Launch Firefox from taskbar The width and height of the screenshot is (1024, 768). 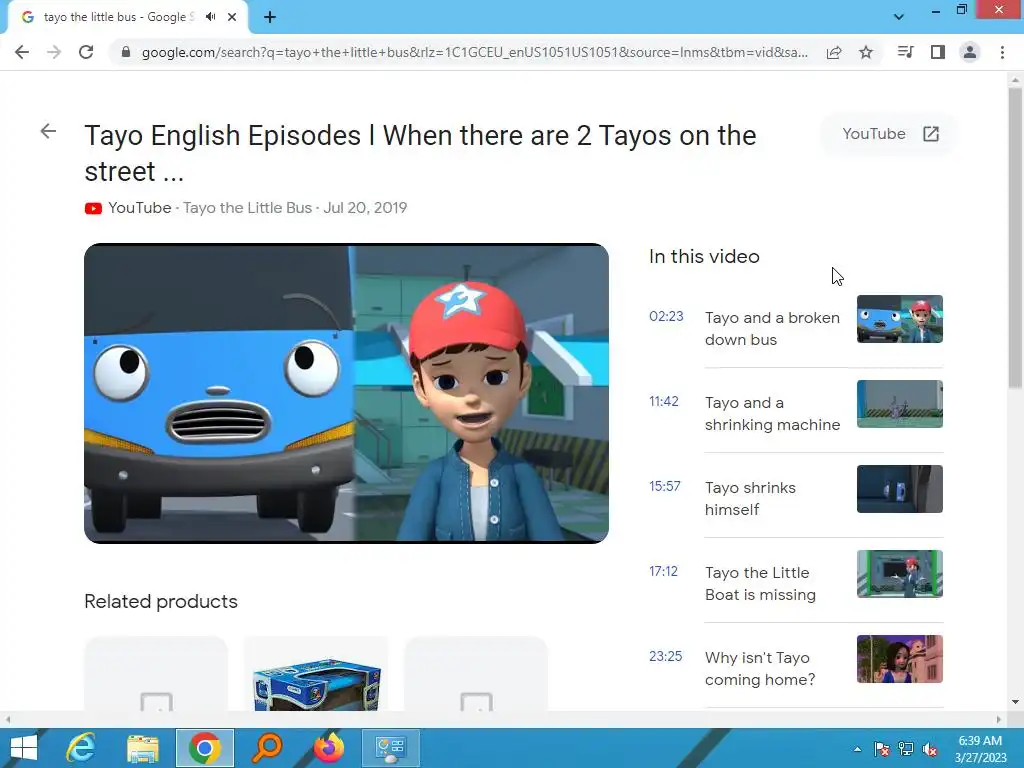click(329, 748)
